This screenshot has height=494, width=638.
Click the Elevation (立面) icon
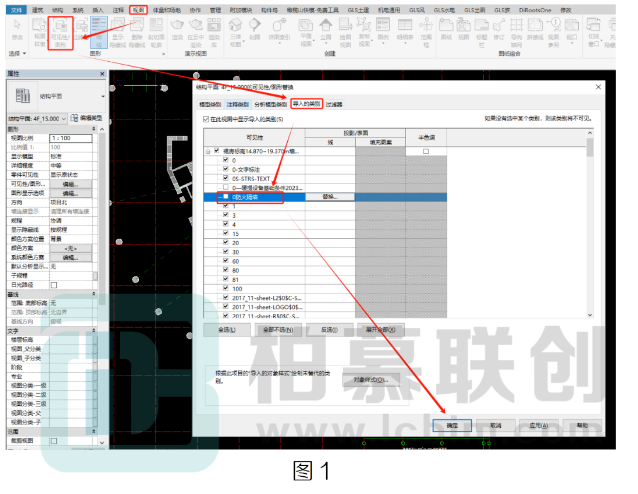coord(326,29)
